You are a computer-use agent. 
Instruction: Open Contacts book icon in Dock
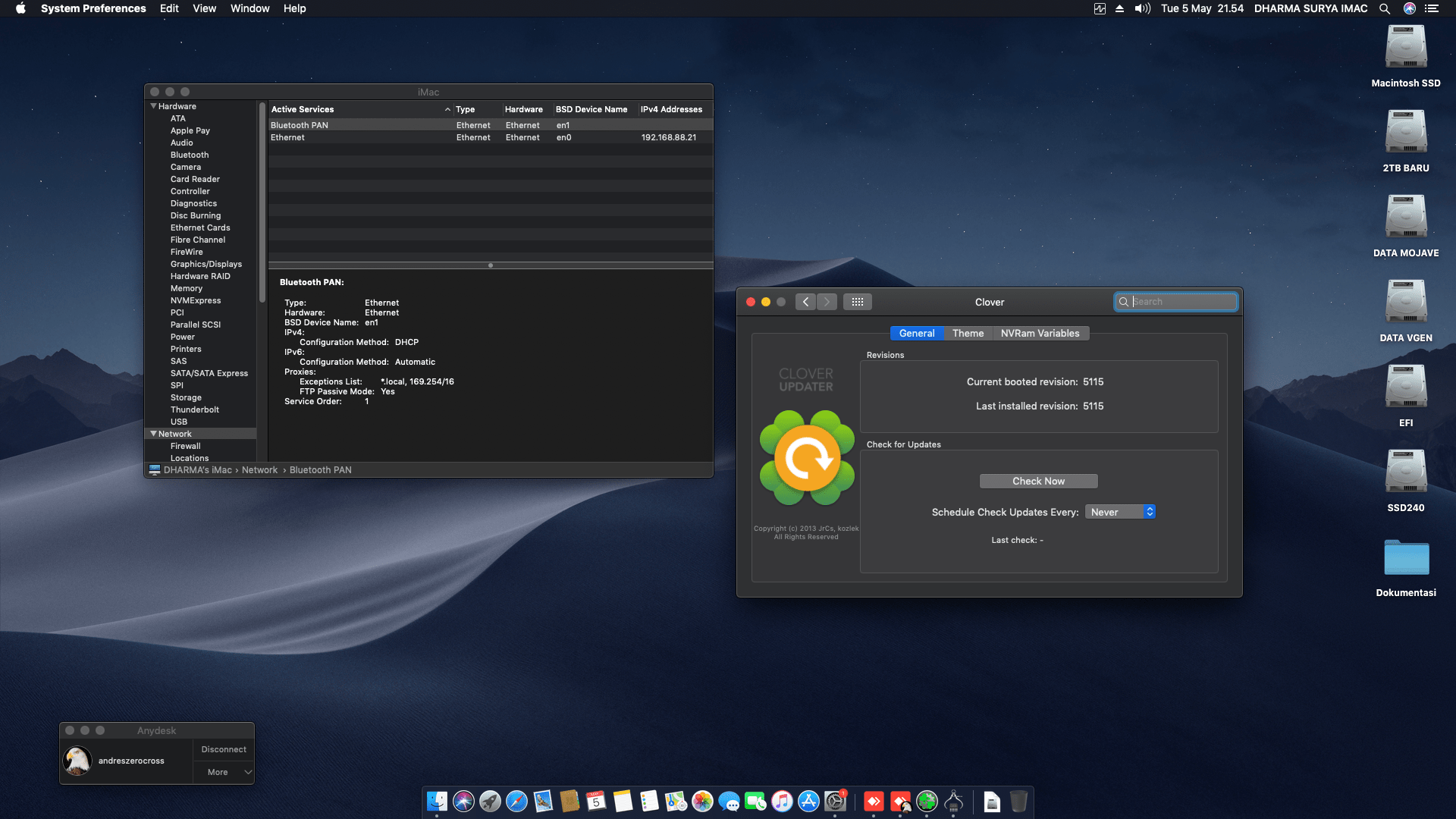coord(570,801)
